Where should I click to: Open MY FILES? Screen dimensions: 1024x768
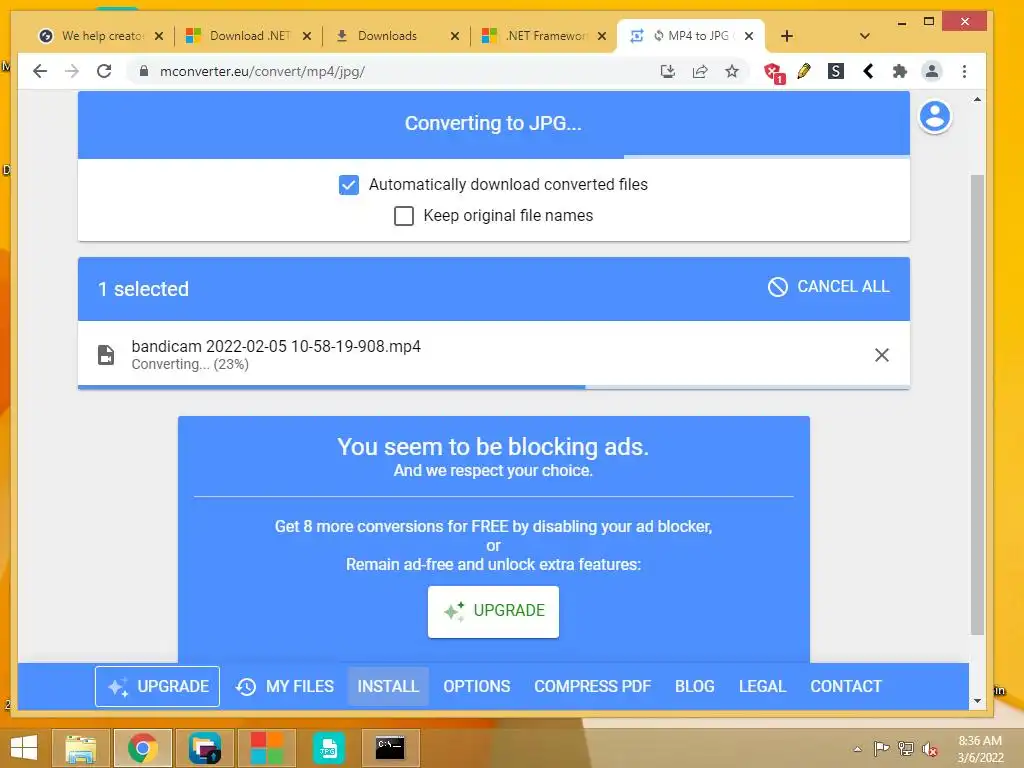(285, 686)
